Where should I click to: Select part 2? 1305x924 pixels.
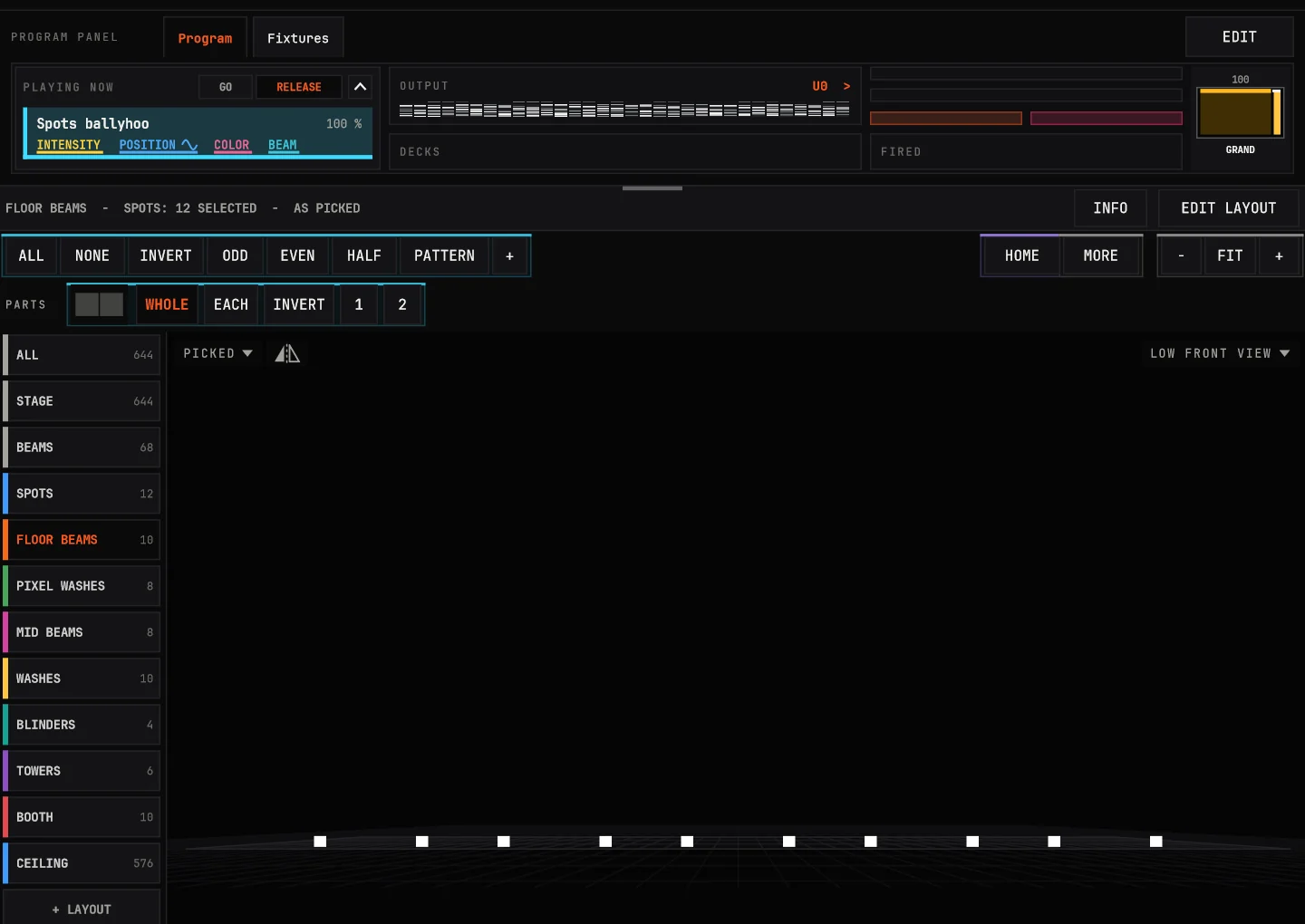402,304
